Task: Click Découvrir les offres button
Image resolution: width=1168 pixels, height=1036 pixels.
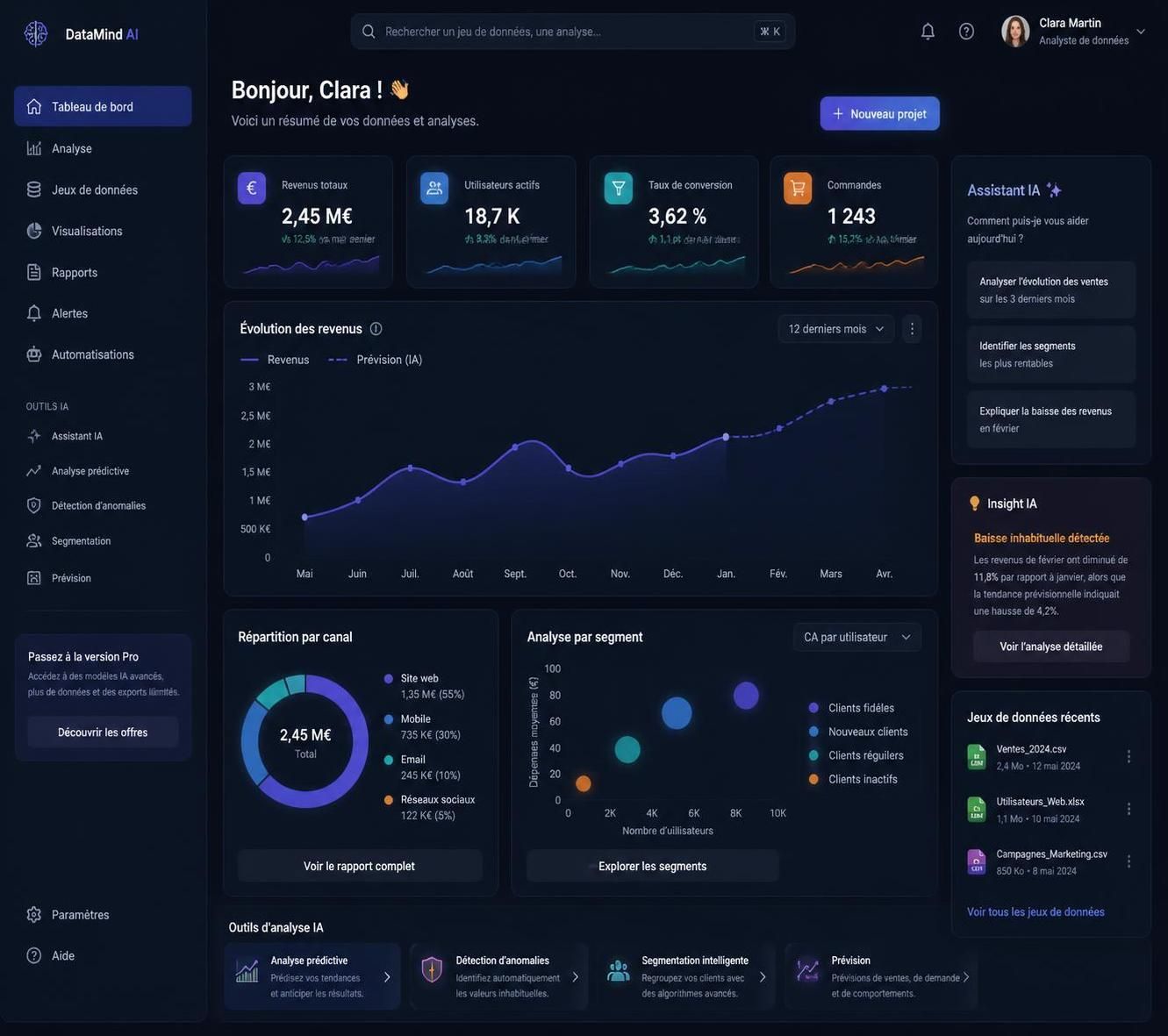Action: click(x=103, y=732)
